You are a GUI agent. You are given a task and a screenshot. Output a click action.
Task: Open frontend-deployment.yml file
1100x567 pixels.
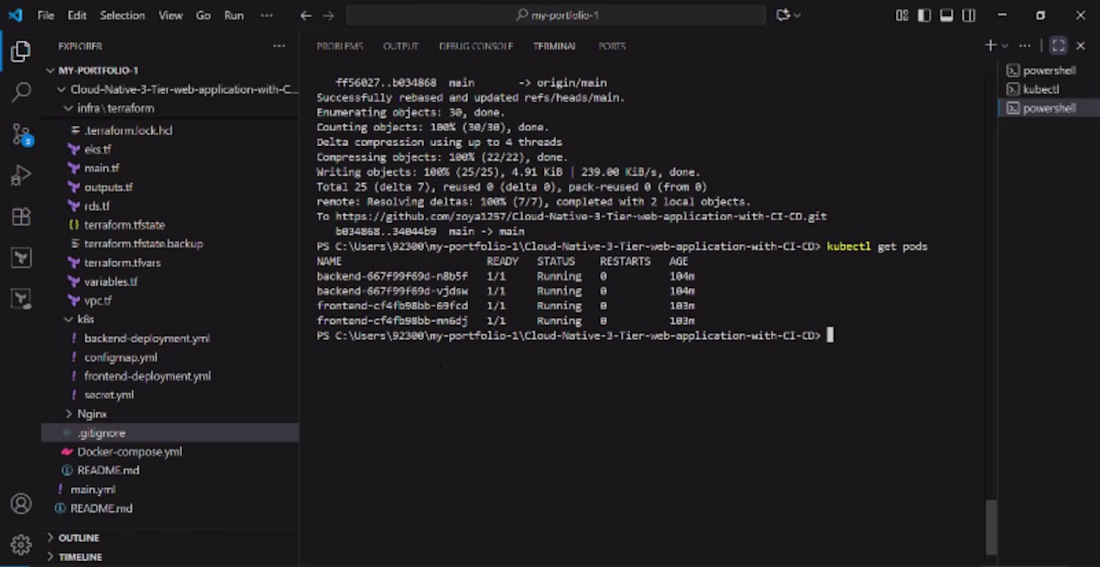(147, 376)
